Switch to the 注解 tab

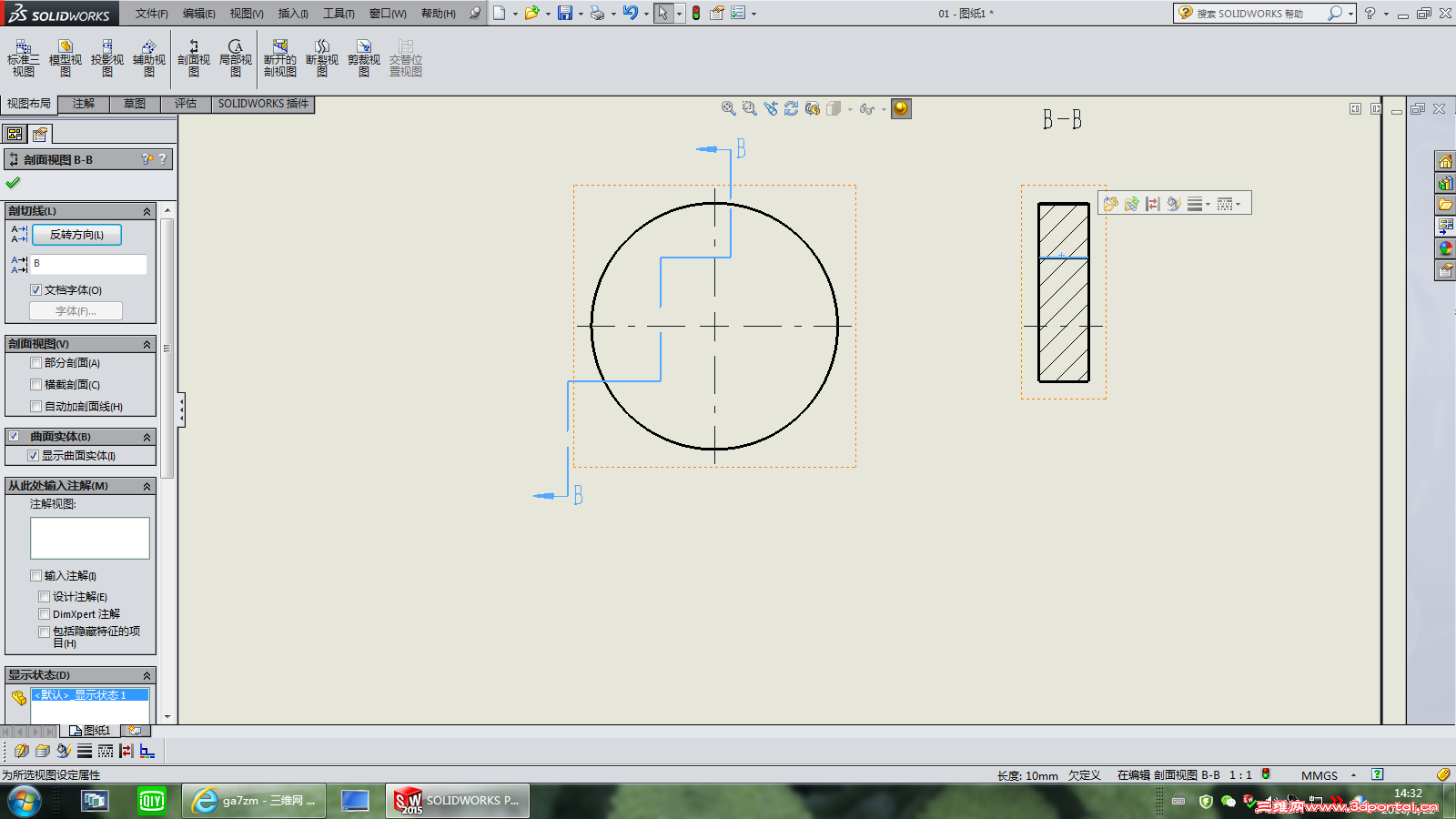(84, 104)
